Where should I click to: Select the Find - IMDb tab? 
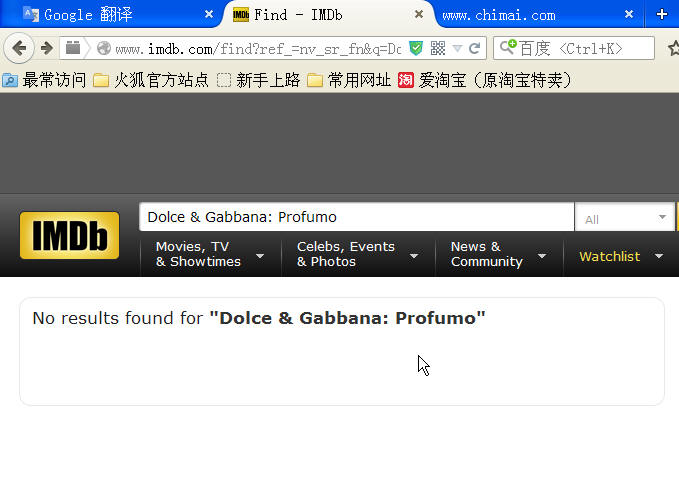tap(327, 15)
